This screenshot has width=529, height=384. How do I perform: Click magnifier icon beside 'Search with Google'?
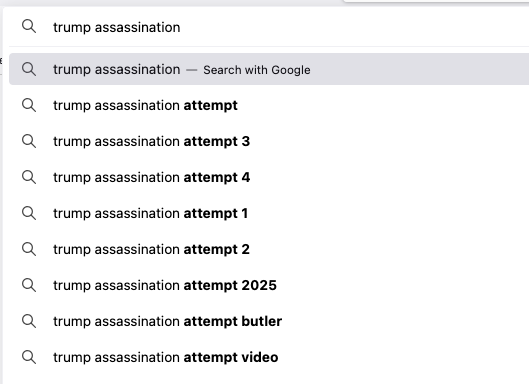(x=29, y=69)
